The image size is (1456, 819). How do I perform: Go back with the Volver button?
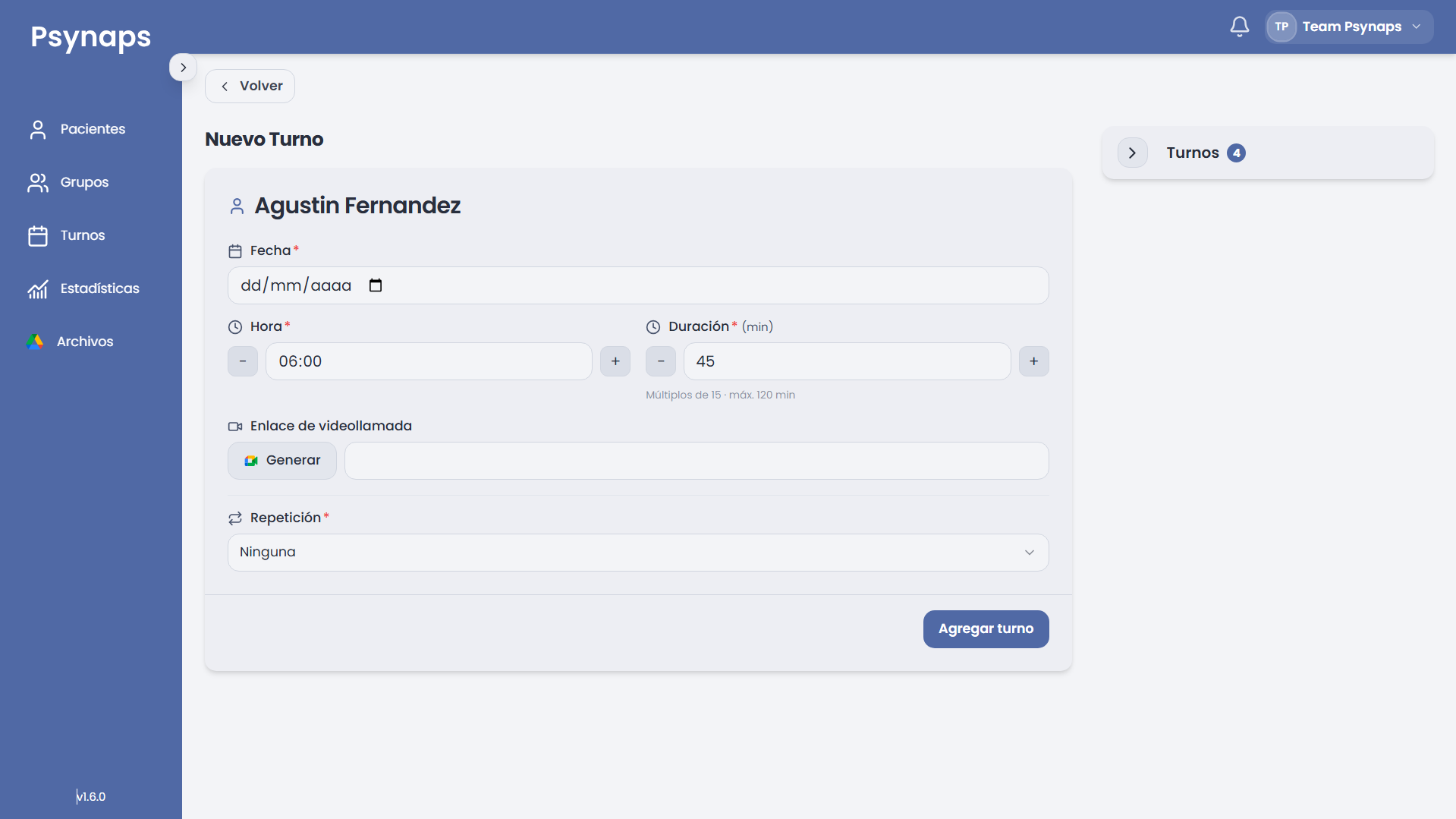click(x=250, y=86)
